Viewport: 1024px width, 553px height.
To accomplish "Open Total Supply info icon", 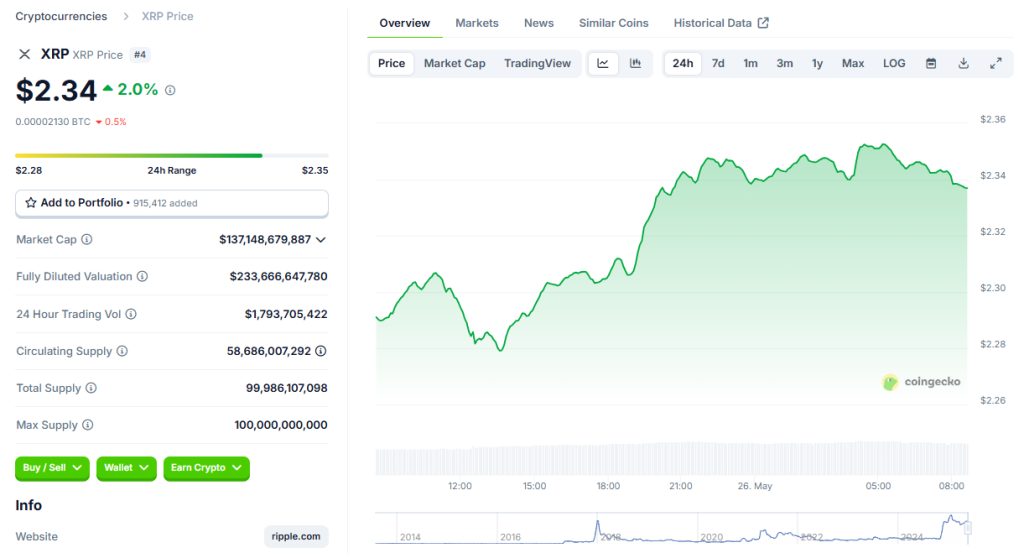I will [x=91, y=388].
